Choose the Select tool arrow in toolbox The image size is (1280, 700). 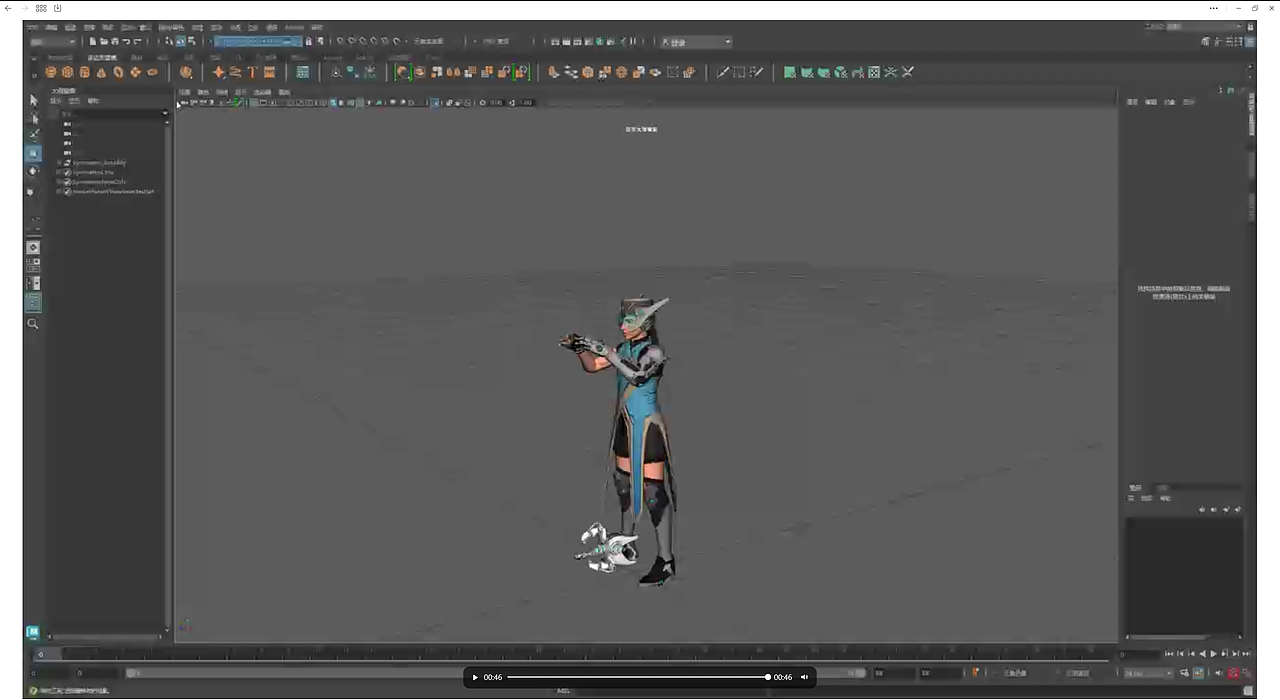click(x=33, y=100)
